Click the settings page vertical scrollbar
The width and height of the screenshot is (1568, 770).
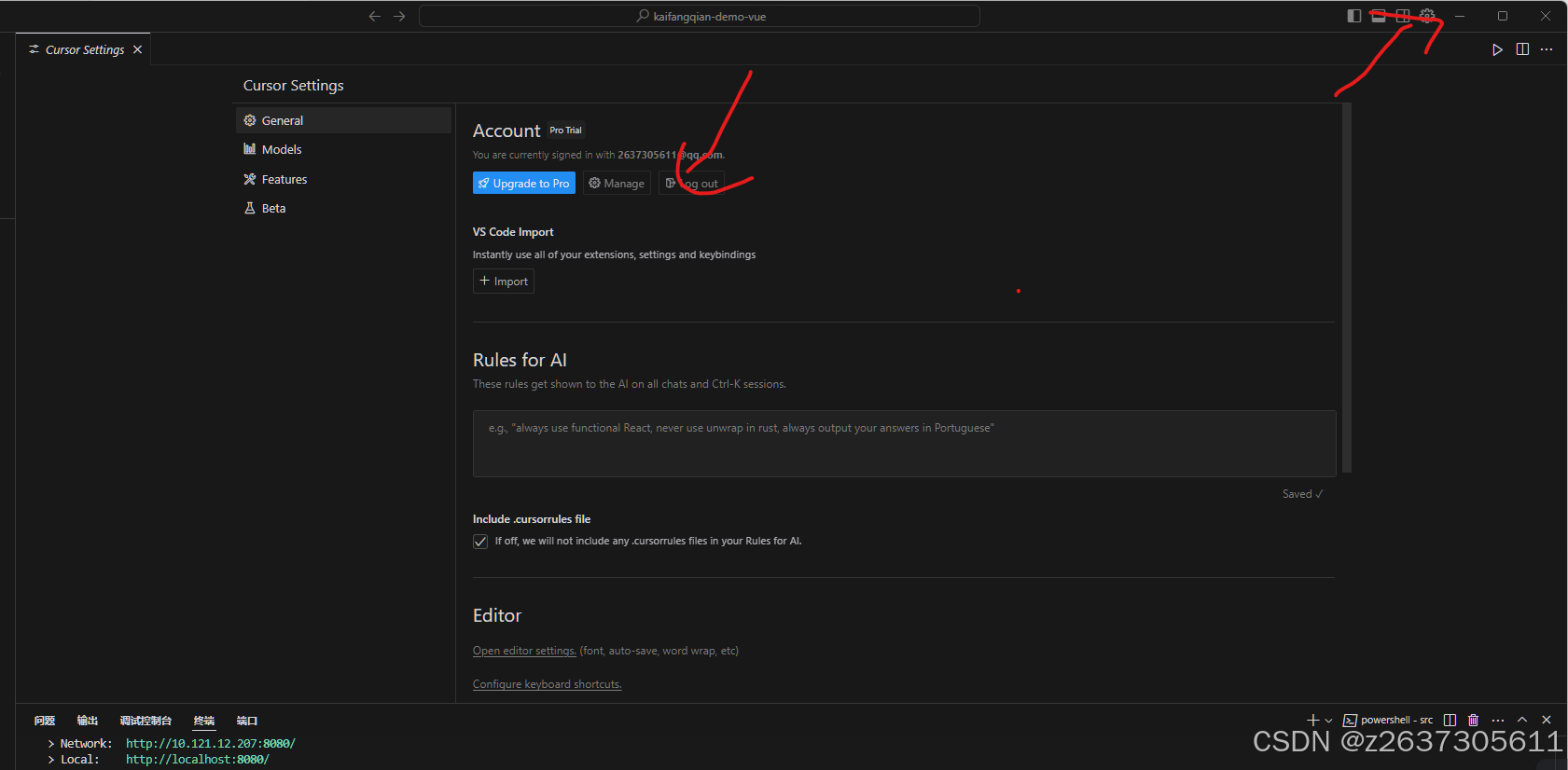click(x=1347, y=287)
